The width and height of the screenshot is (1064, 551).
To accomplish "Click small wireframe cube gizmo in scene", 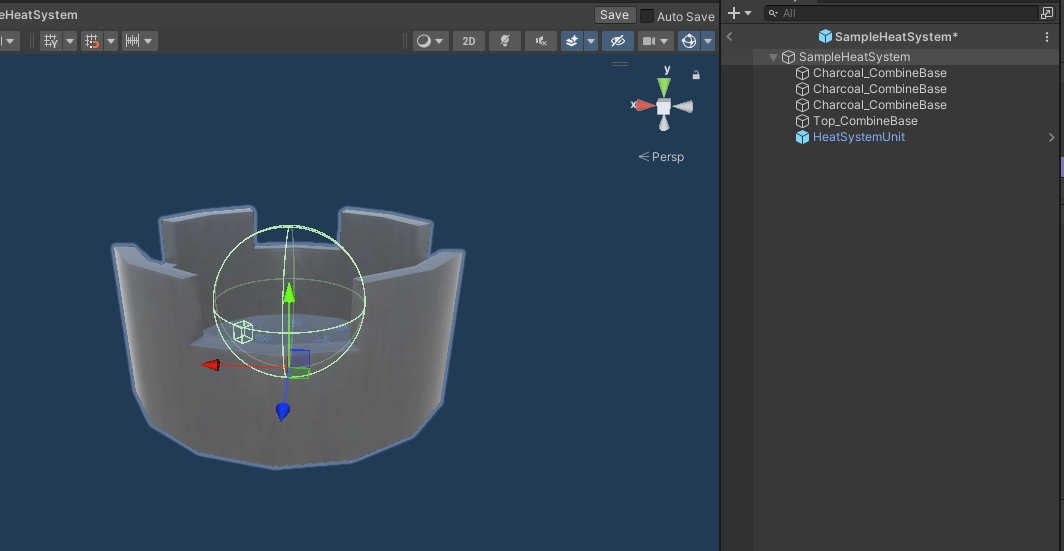I will point(243,332).
